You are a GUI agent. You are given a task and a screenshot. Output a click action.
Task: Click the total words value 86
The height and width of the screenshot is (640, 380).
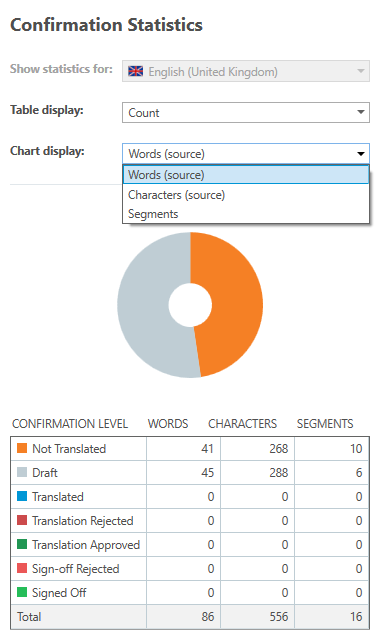tap(207, 616)
